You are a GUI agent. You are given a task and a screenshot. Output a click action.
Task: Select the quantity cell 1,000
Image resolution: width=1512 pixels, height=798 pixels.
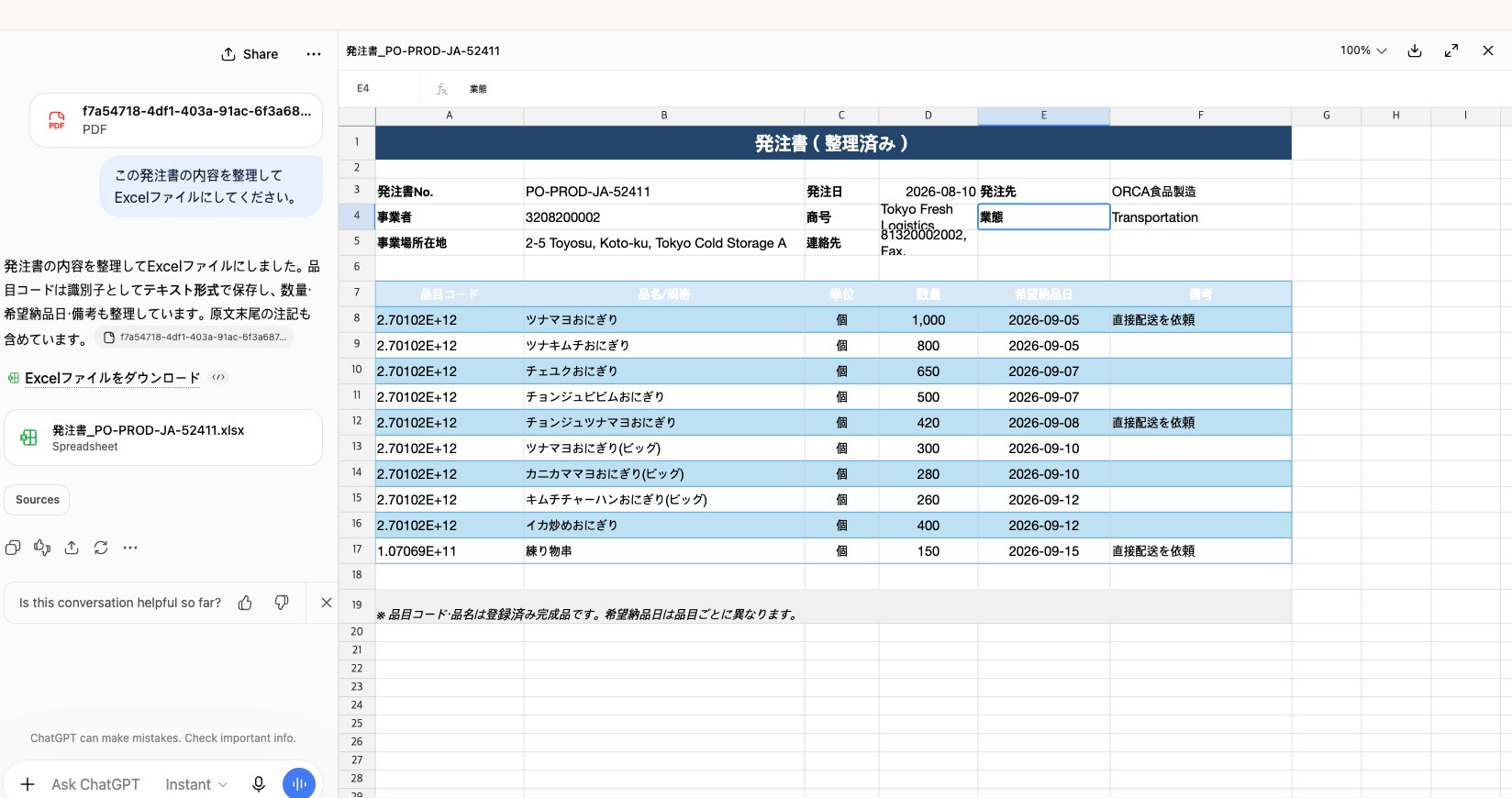928,320
